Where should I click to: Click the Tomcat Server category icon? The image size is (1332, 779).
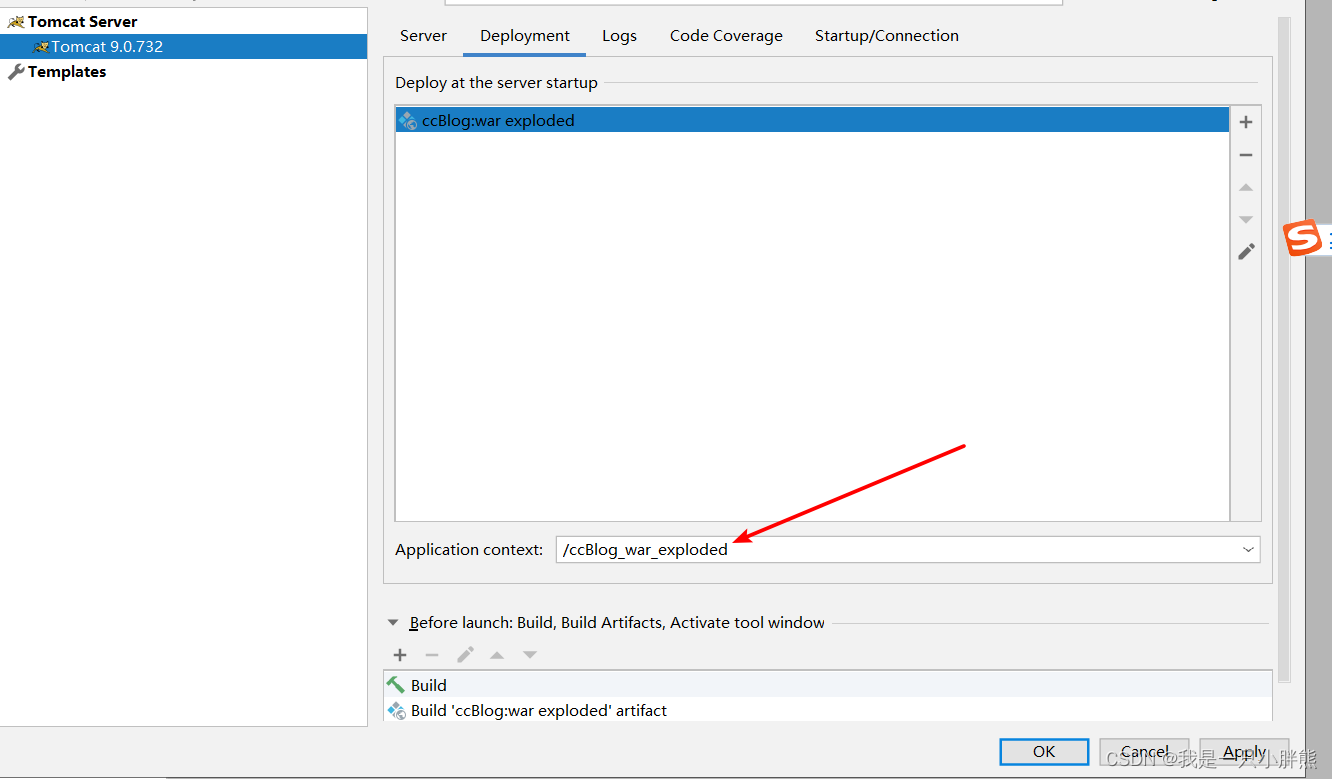(16, 22)
